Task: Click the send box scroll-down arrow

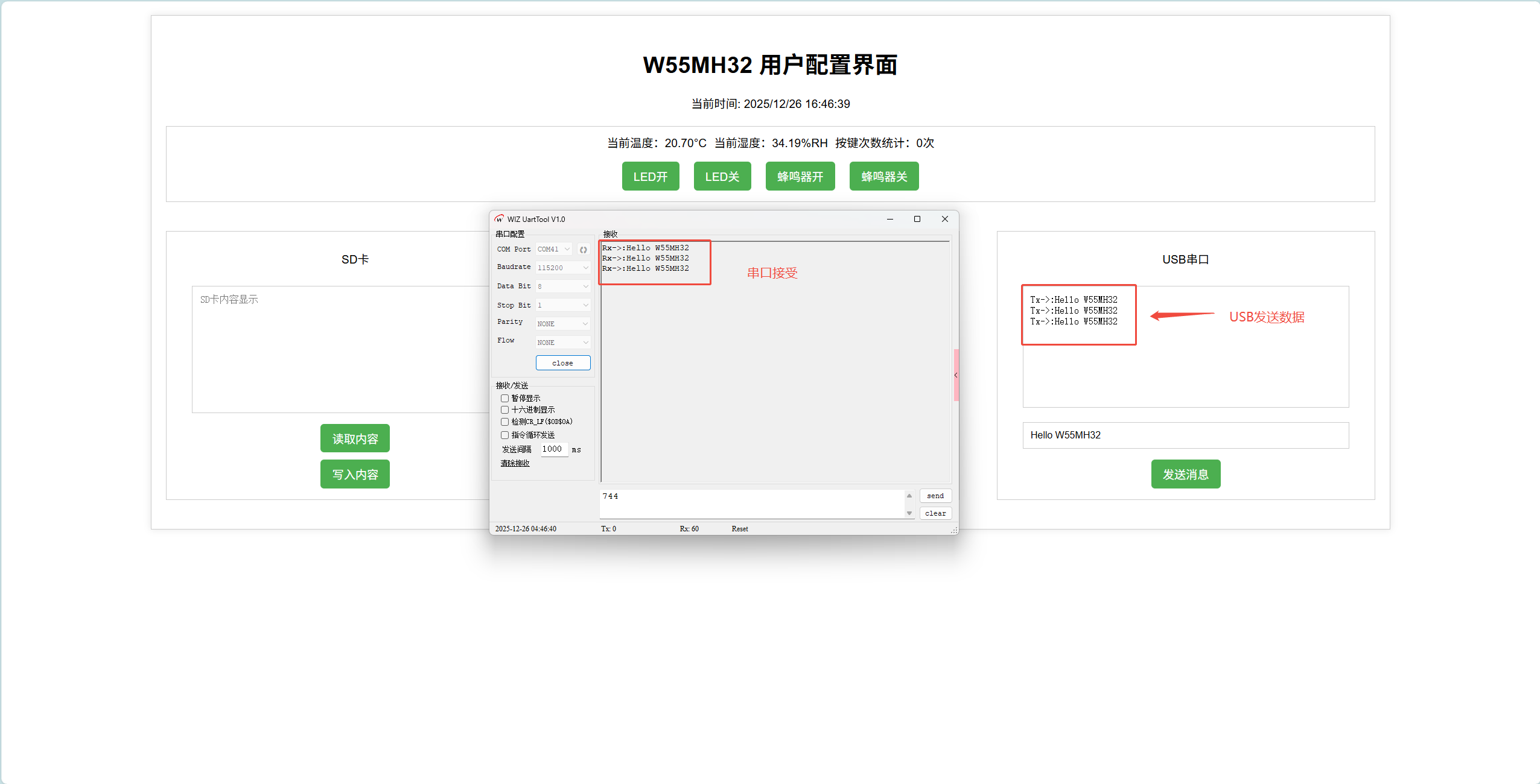Action: click(x=909, y=513)
